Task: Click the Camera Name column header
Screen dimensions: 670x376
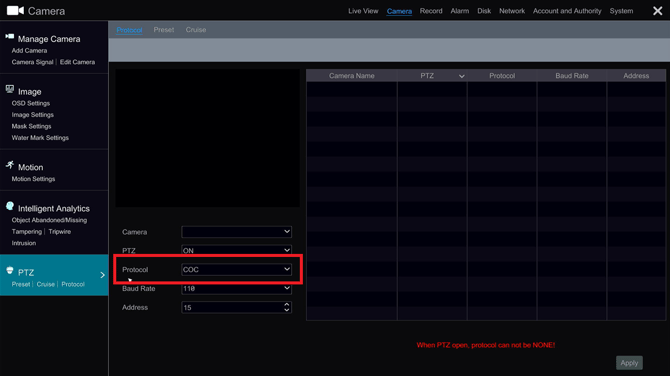Action: (x=352, y=76)
